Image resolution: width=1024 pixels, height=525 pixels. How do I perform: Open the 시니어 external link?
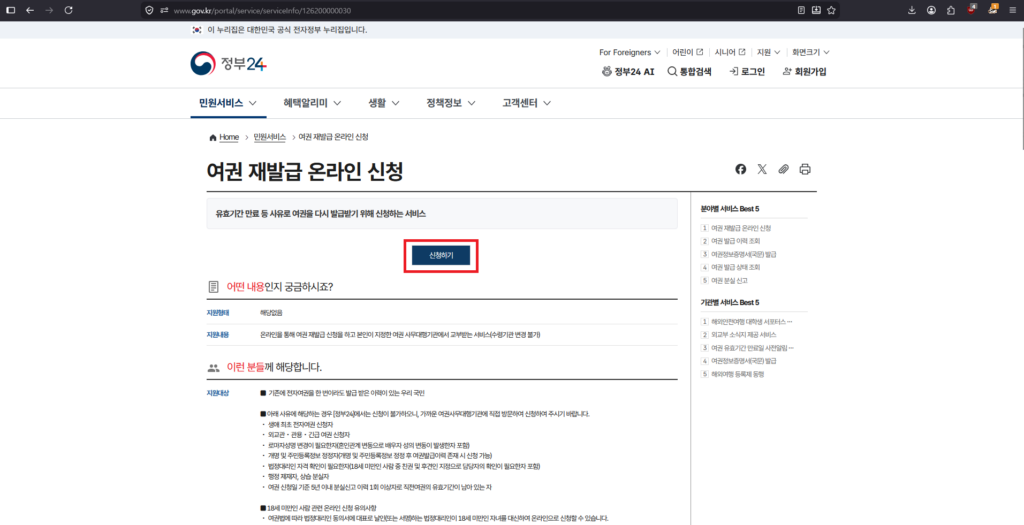click(729, 52)
